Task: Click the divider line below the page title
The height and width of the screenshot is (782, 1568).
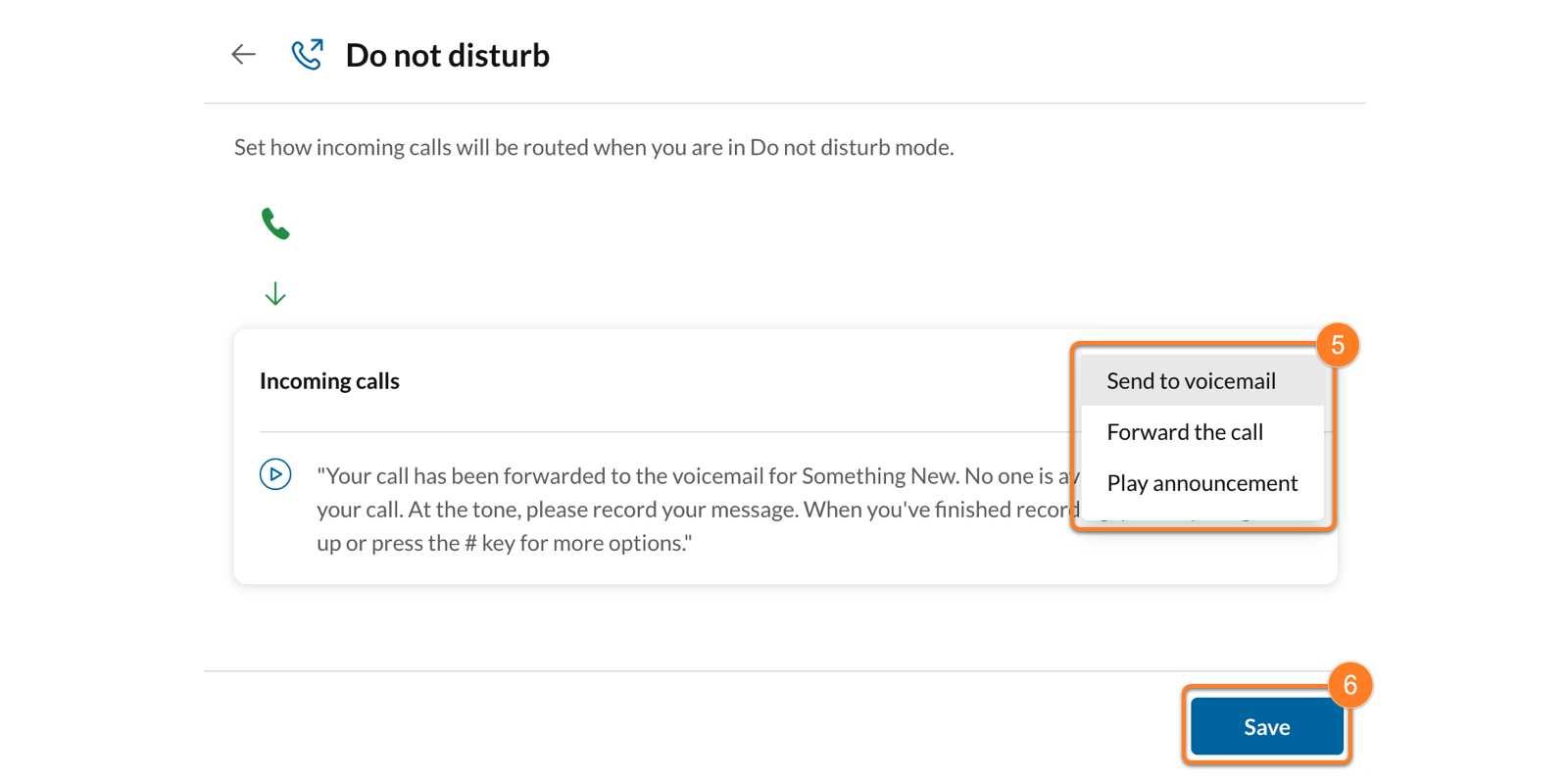Action: point(784,103)
